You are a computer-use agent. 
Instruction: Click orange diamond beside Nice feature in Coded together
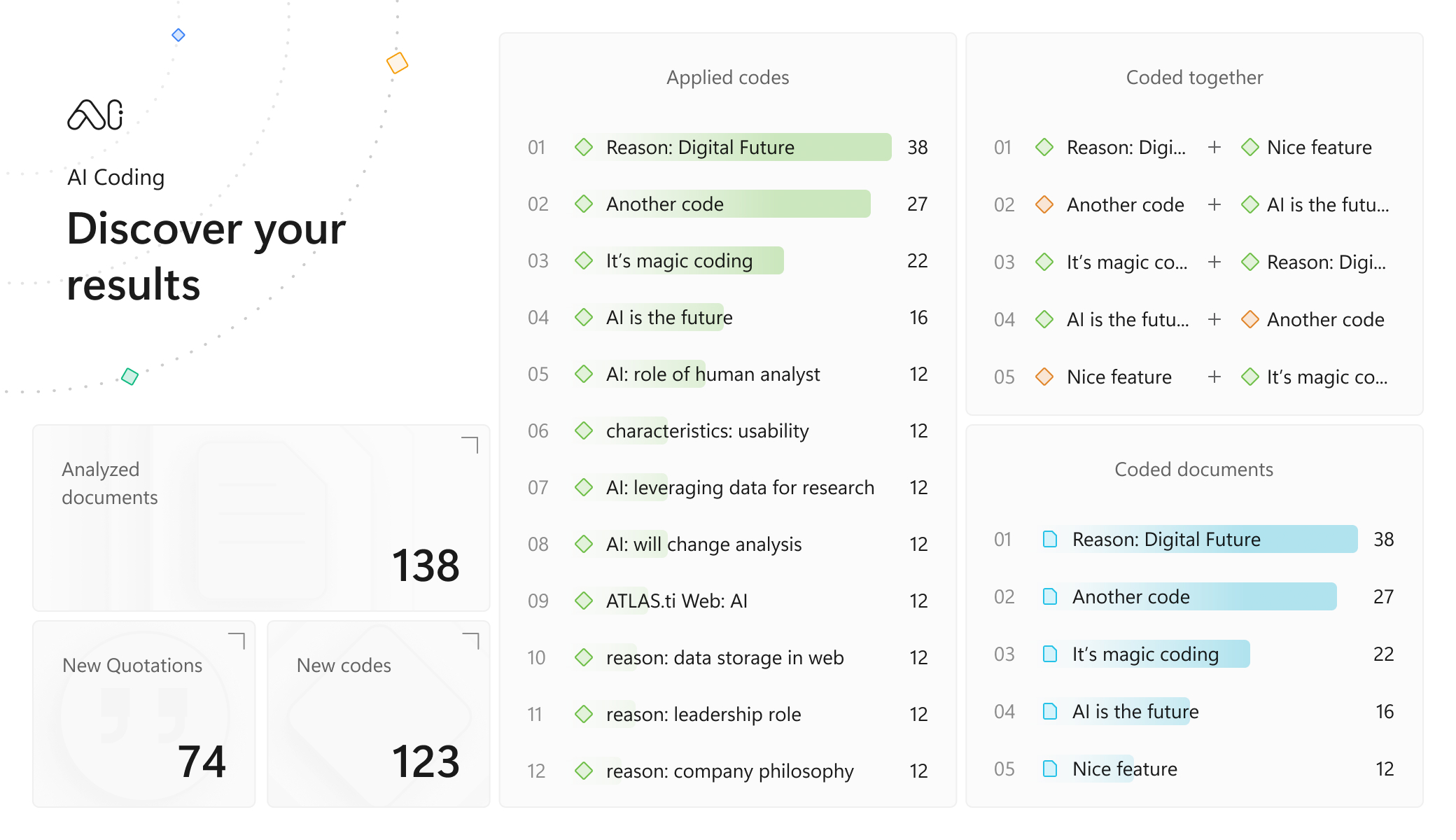pyautogui.click(x=1044, y=377)
